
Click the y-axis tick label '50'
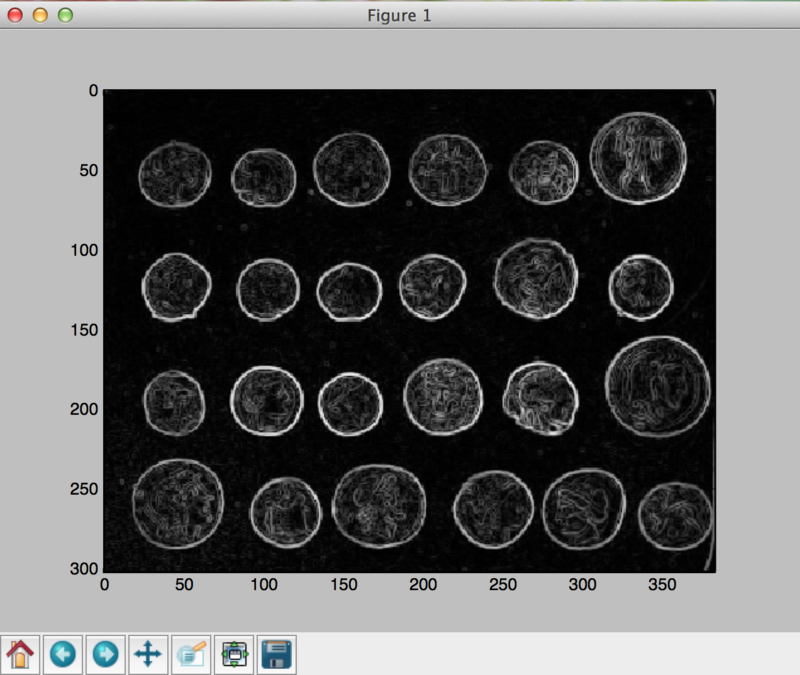point(89,170)
